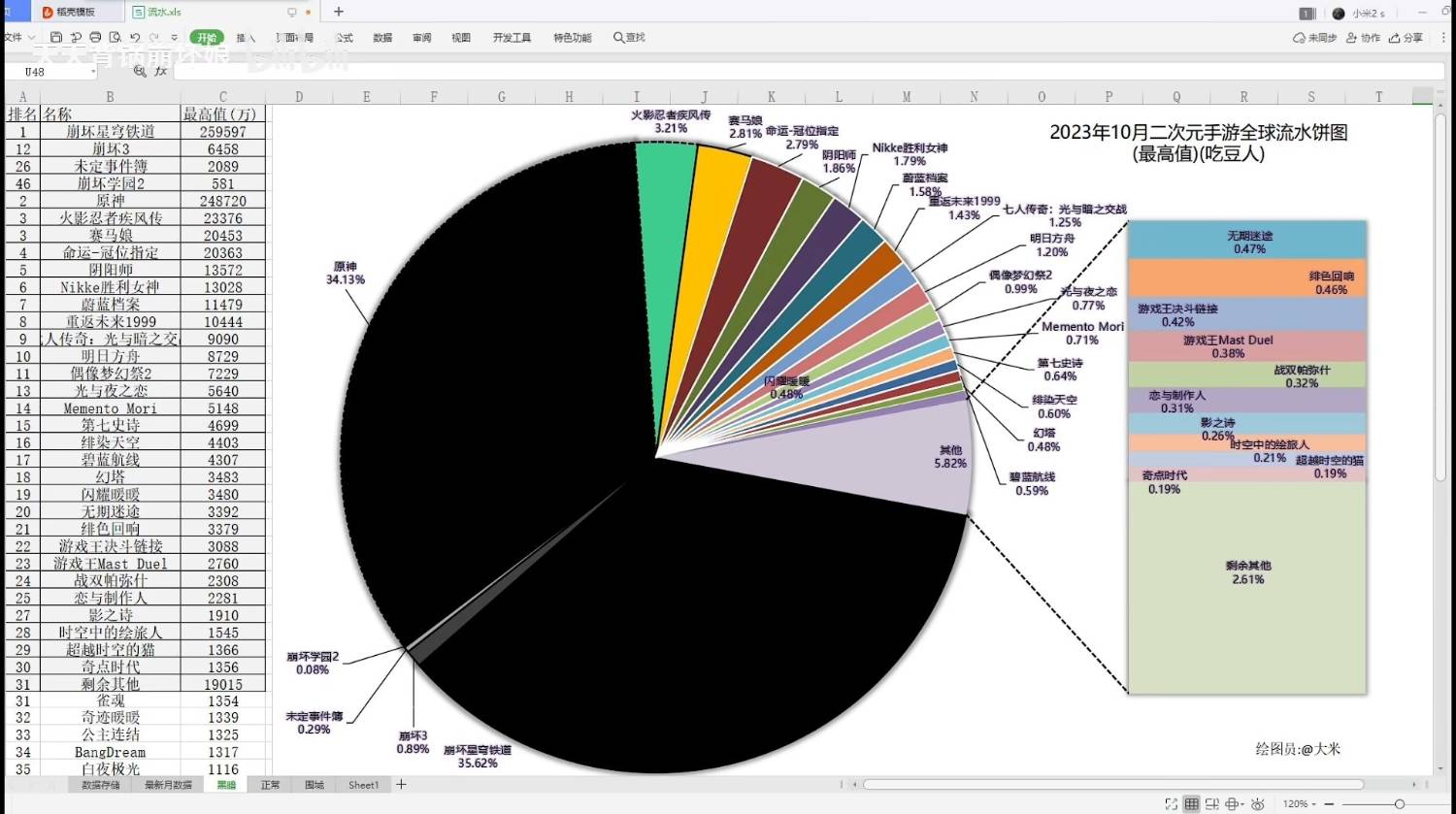Open the 数据 ribbon tab
The image size is (1456, 814).
pos(382,38)
